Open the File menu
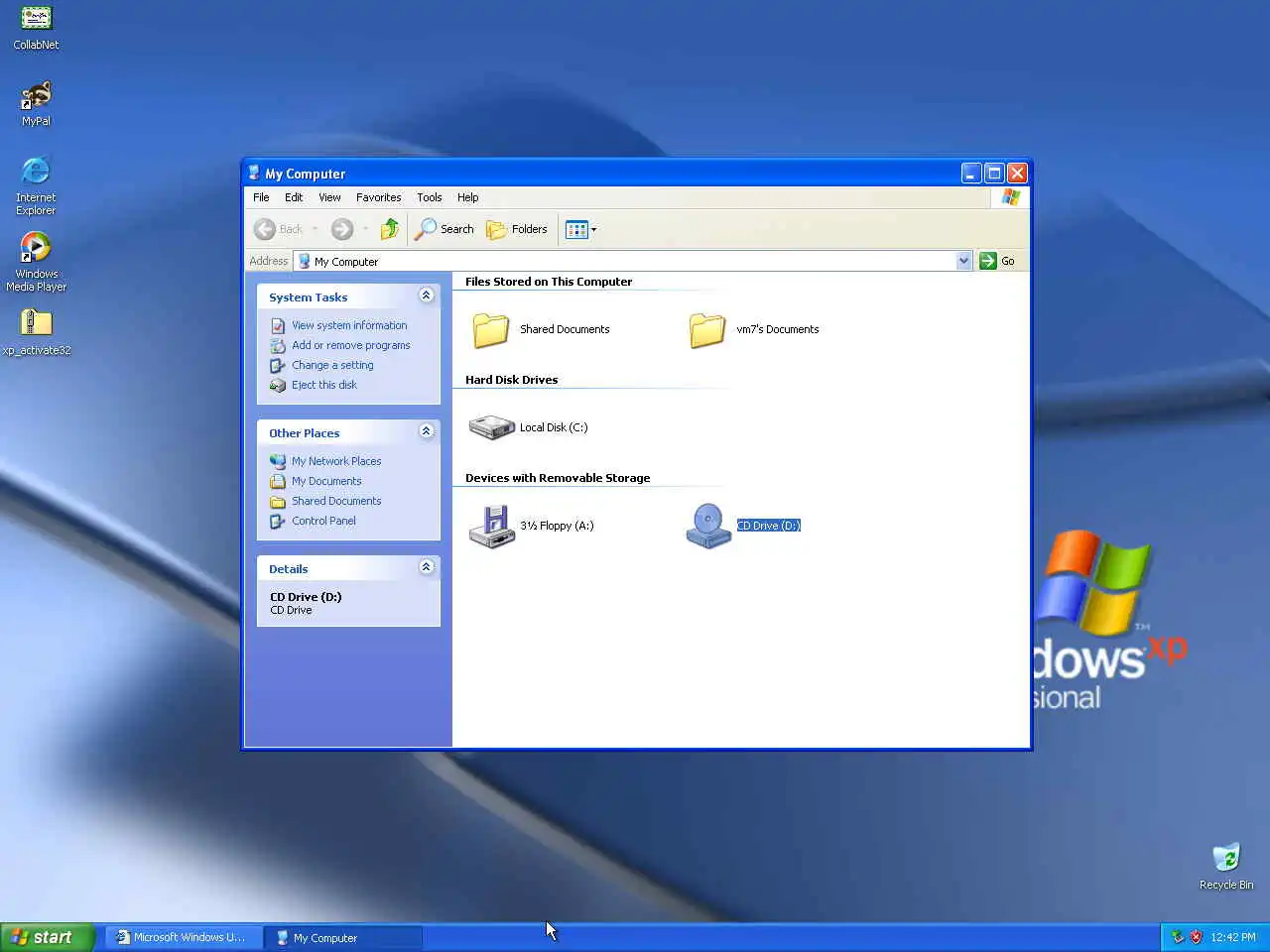 pyautogui.click(x=261, y=197)
